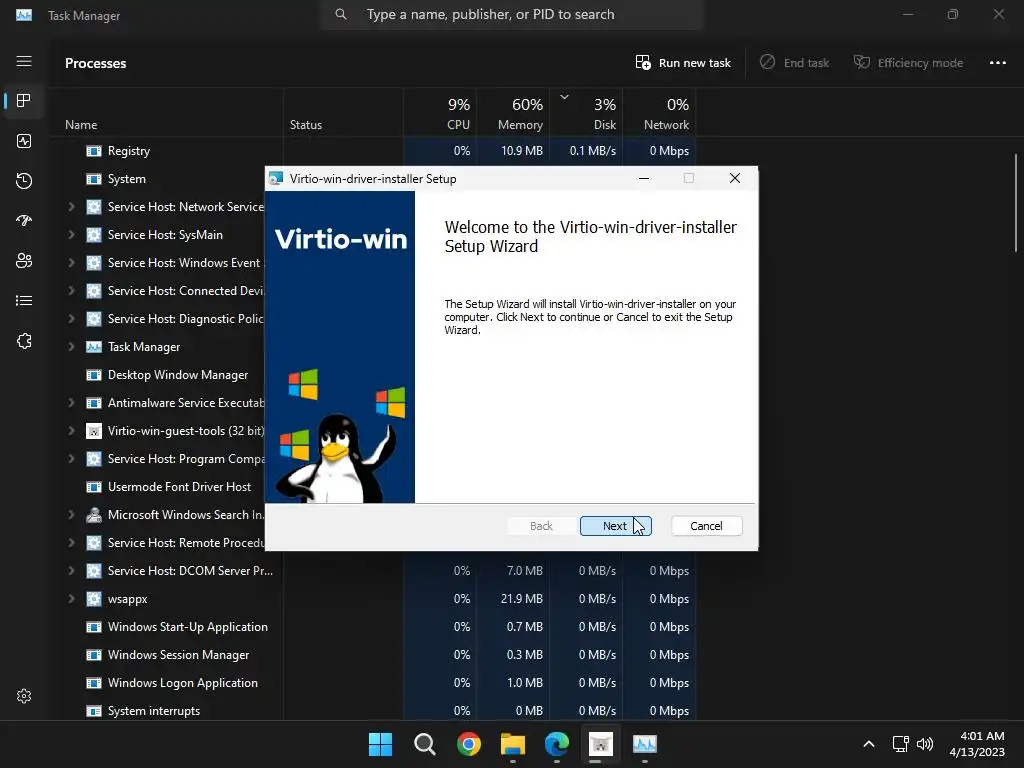The width and height of the screenshot is (1024, 768).
Task: Click the processes list vertical scrollbar
Action: [x=1016, y=202]
